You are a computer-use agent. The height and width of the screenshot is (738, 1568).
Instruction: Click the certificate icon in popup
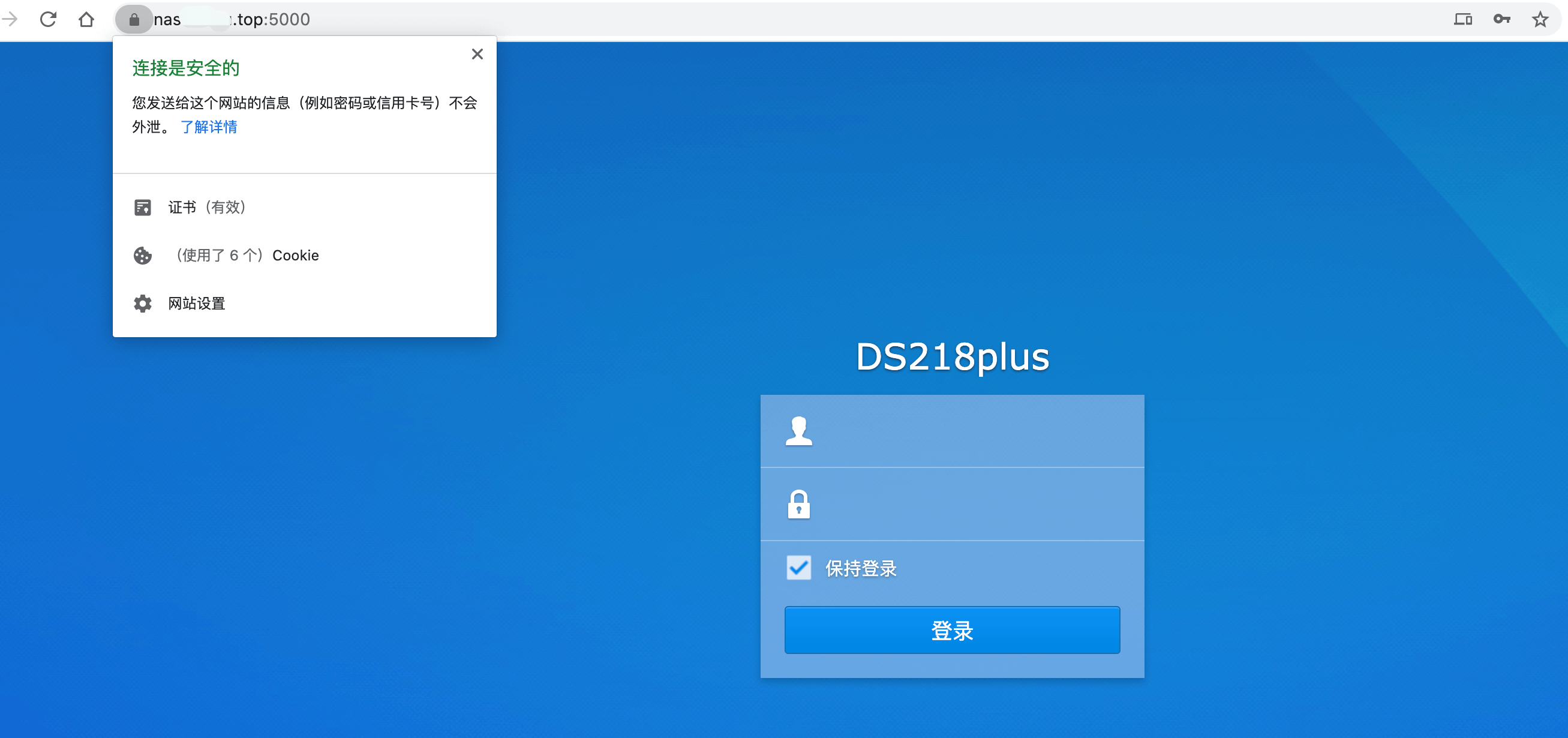(x=142, y=208)
